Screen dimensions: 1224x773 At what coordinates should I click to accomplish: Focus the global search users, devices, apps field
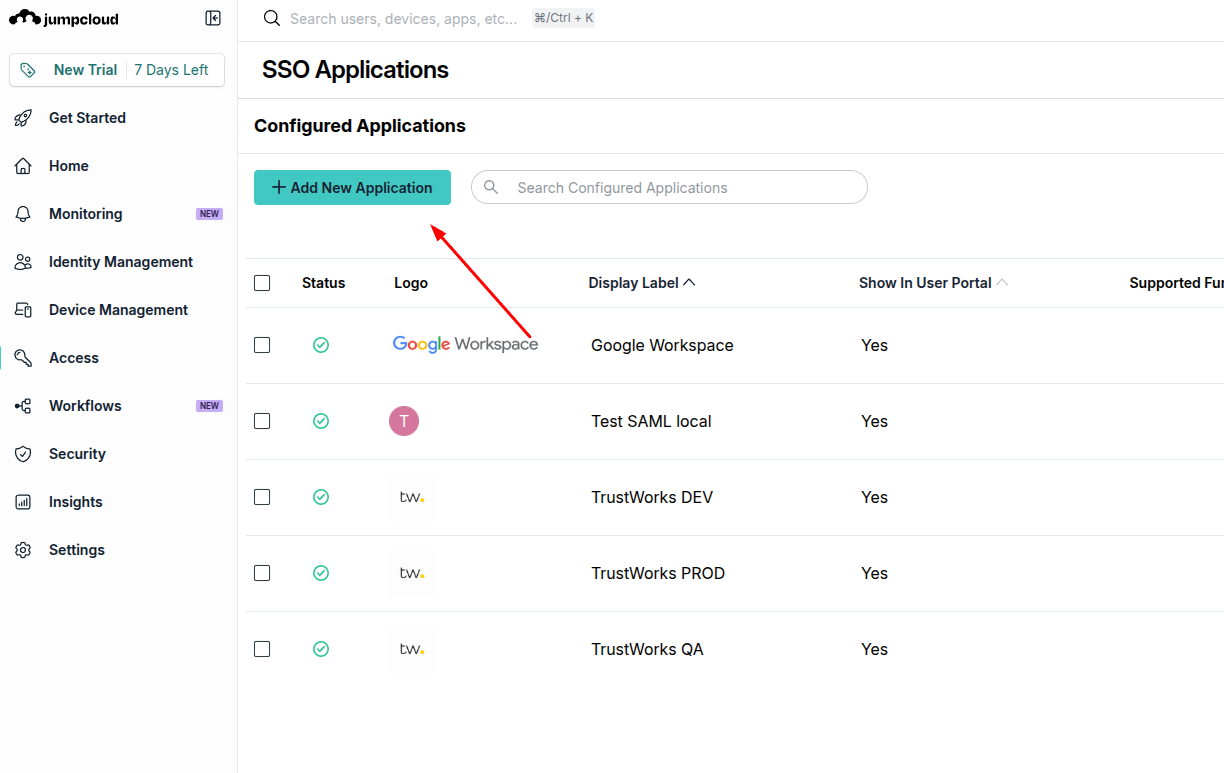[x=404, y=18]
